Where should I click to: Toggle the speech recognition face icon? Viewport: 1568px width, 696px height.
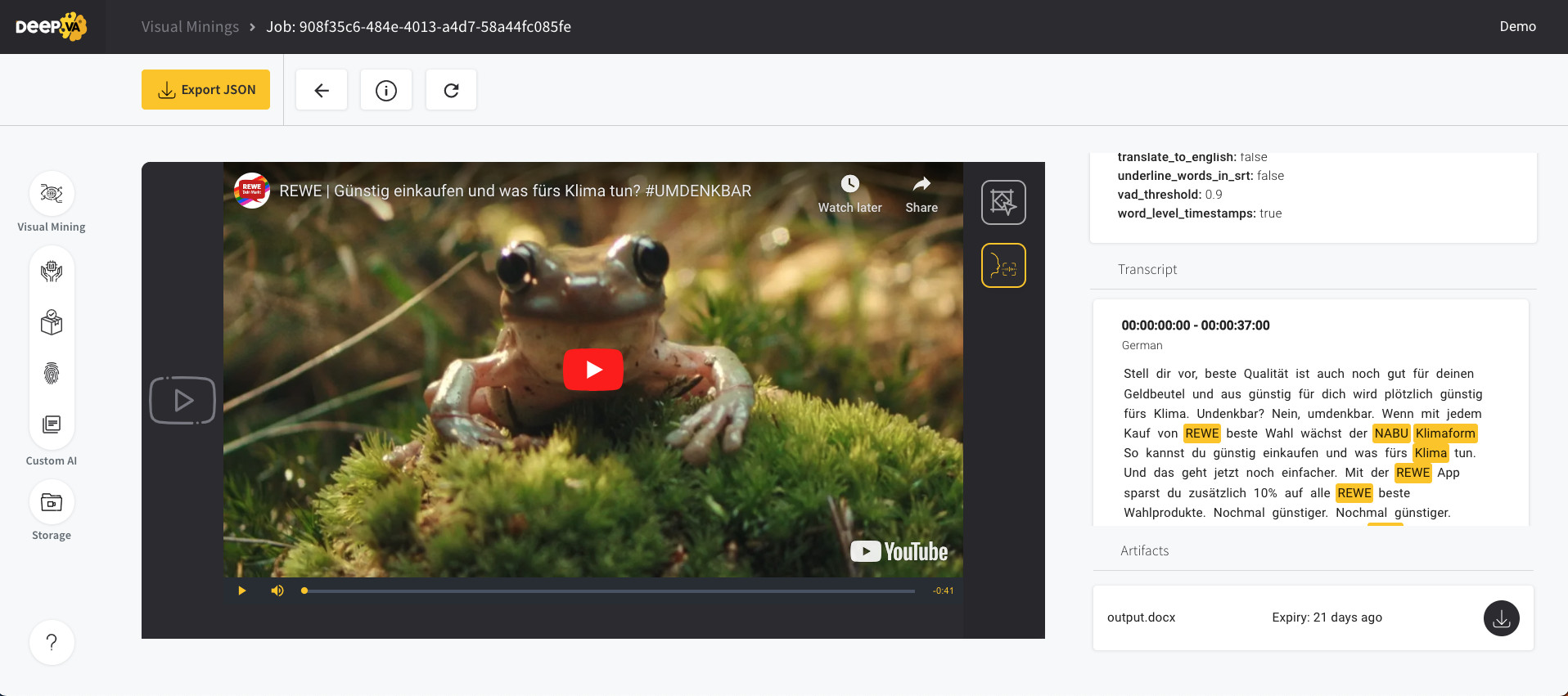pyautogui.click(x=1003, y=266)
